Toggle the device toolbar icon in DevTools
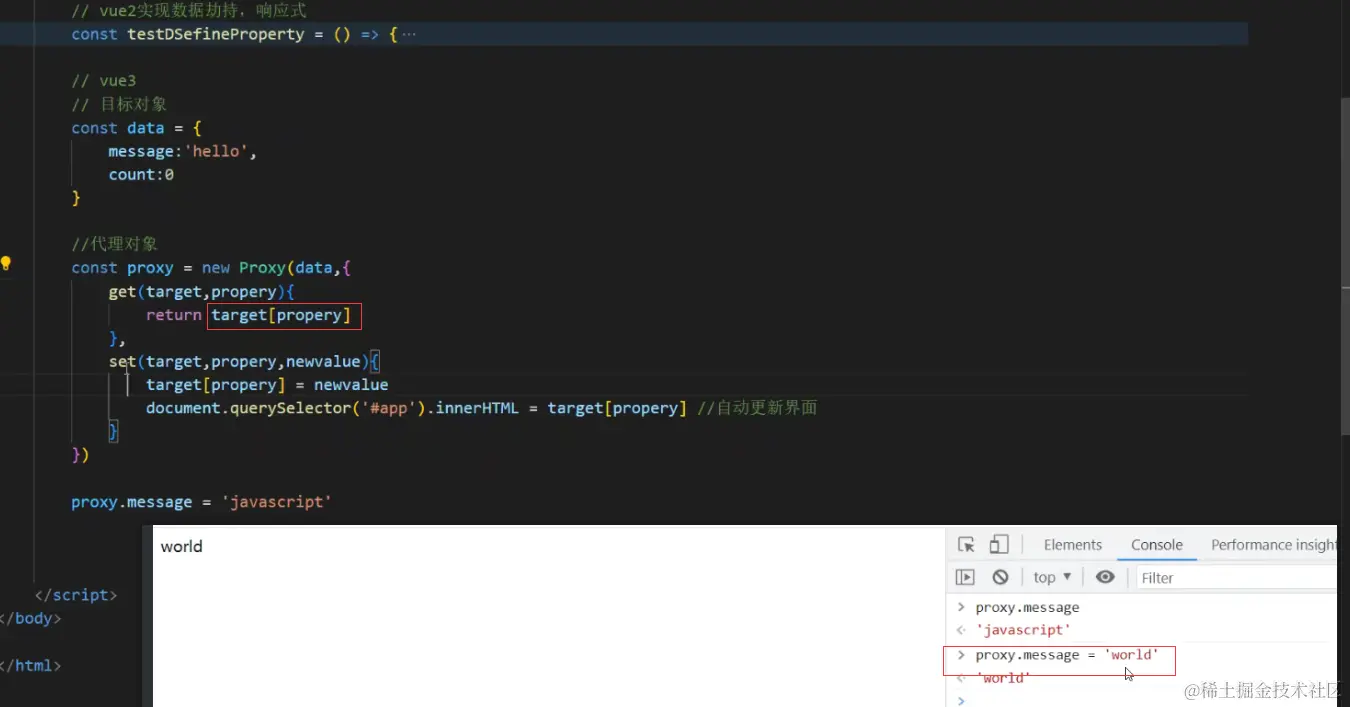The width and height of the screenshot is (1350, 707). pyautogui.click(x=999, y=545)
